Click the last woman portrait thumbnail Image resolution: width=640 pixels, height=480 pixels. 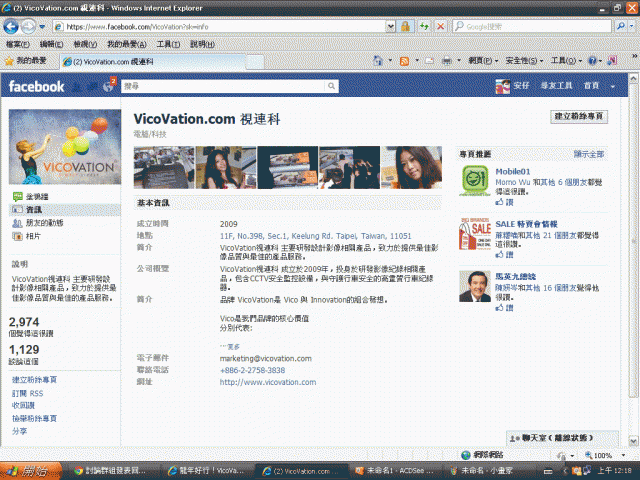point(411,167)
